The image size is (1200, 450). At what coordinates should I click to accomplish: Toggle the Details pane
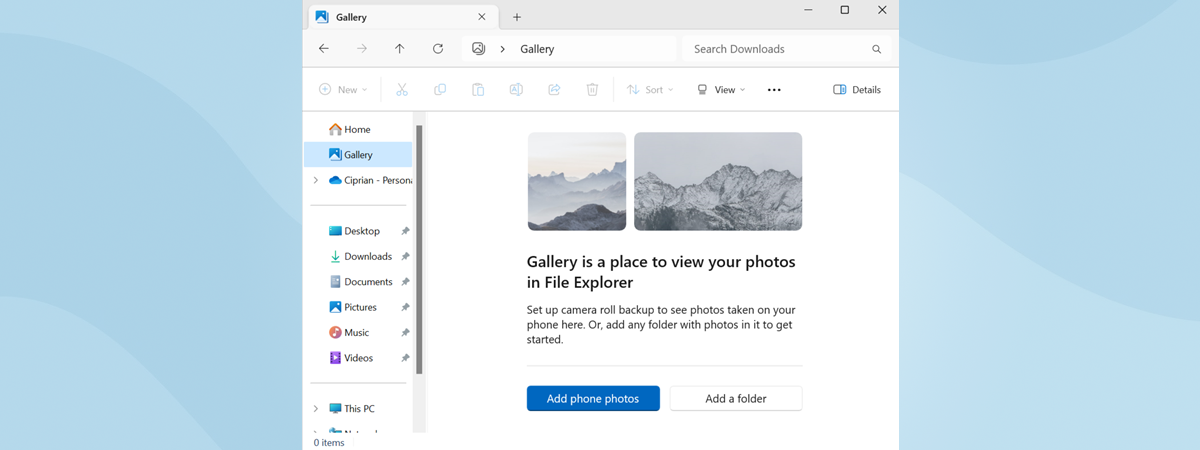pos(857,90)
